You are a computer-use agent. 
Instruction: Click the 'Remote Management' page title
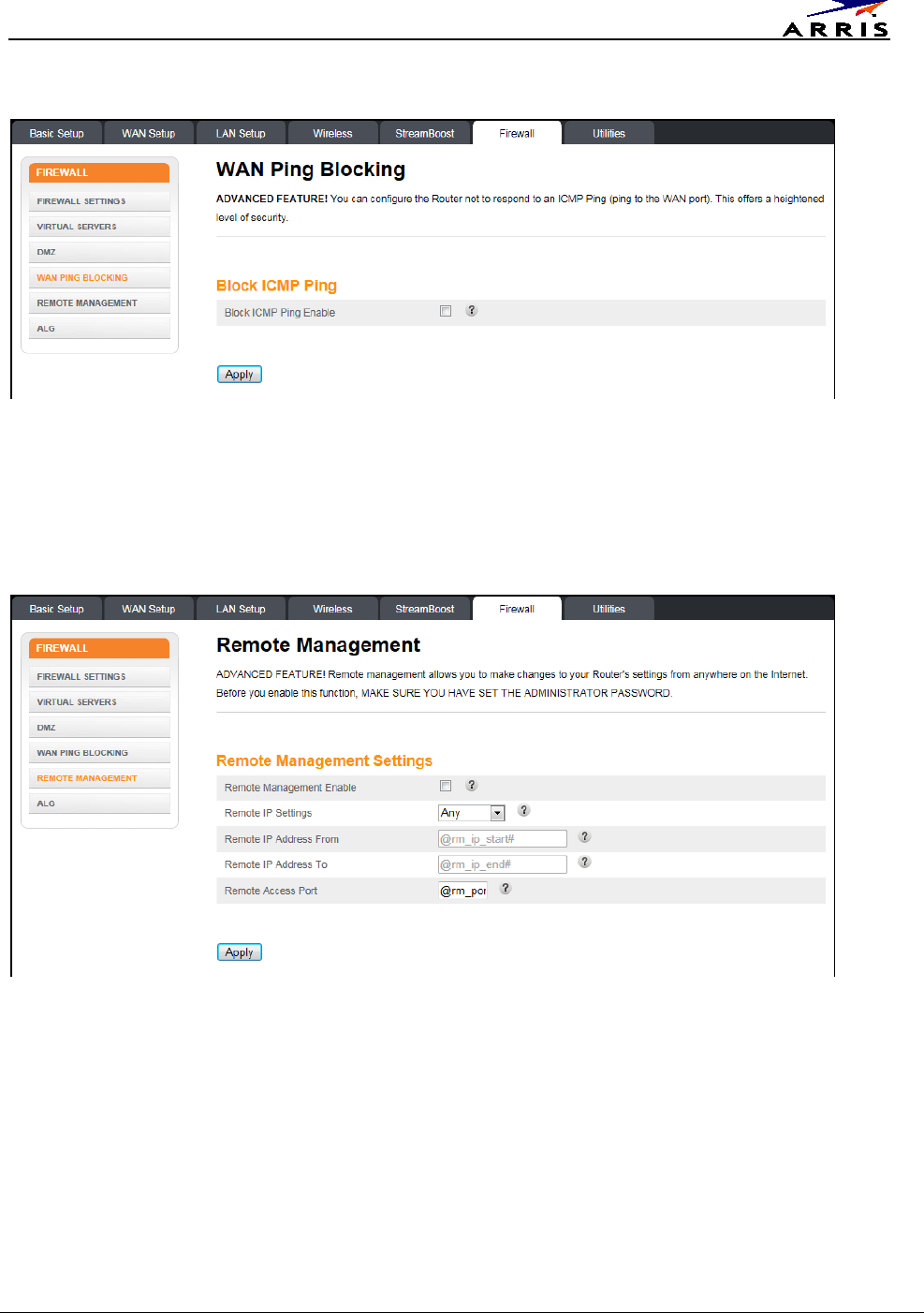318,645
